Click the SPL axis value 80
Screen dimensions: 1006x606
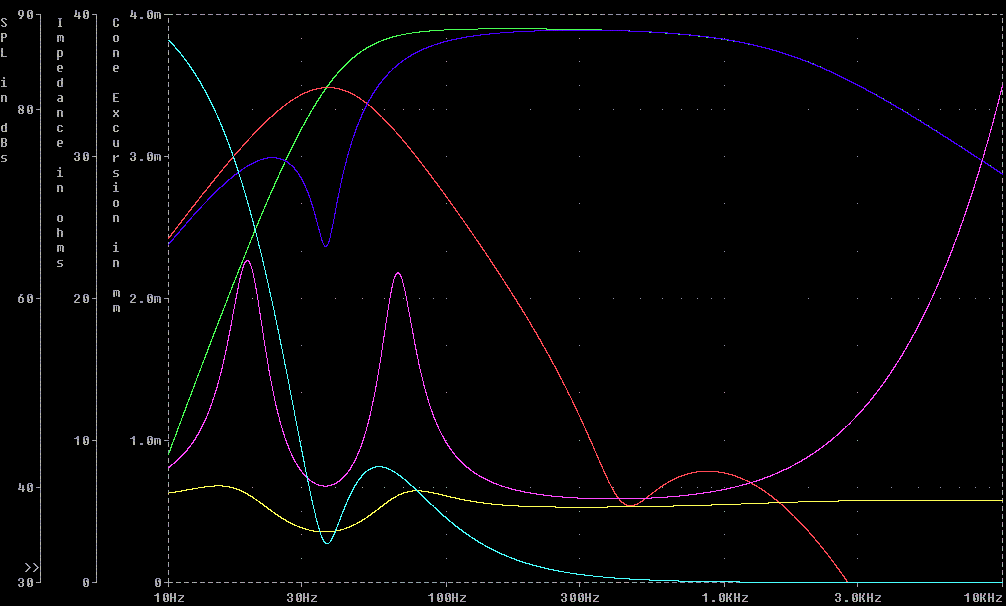pyautogui.click(x=26, y=109)
